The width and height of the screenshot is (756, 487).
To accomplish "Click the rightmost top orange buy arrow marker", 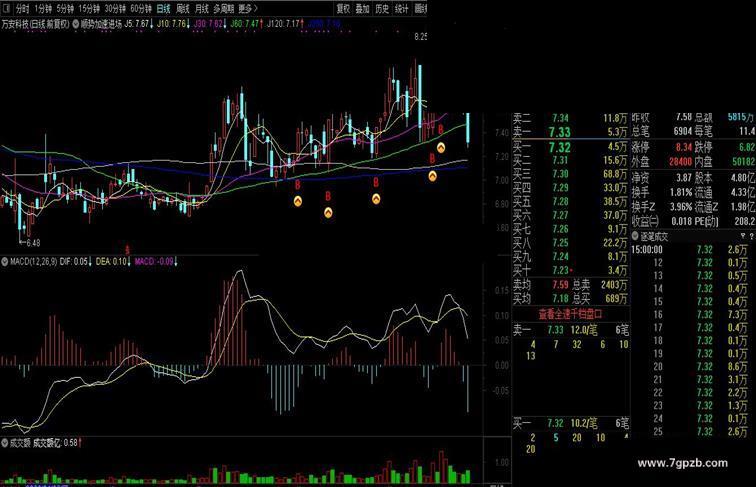I will 441,148.
